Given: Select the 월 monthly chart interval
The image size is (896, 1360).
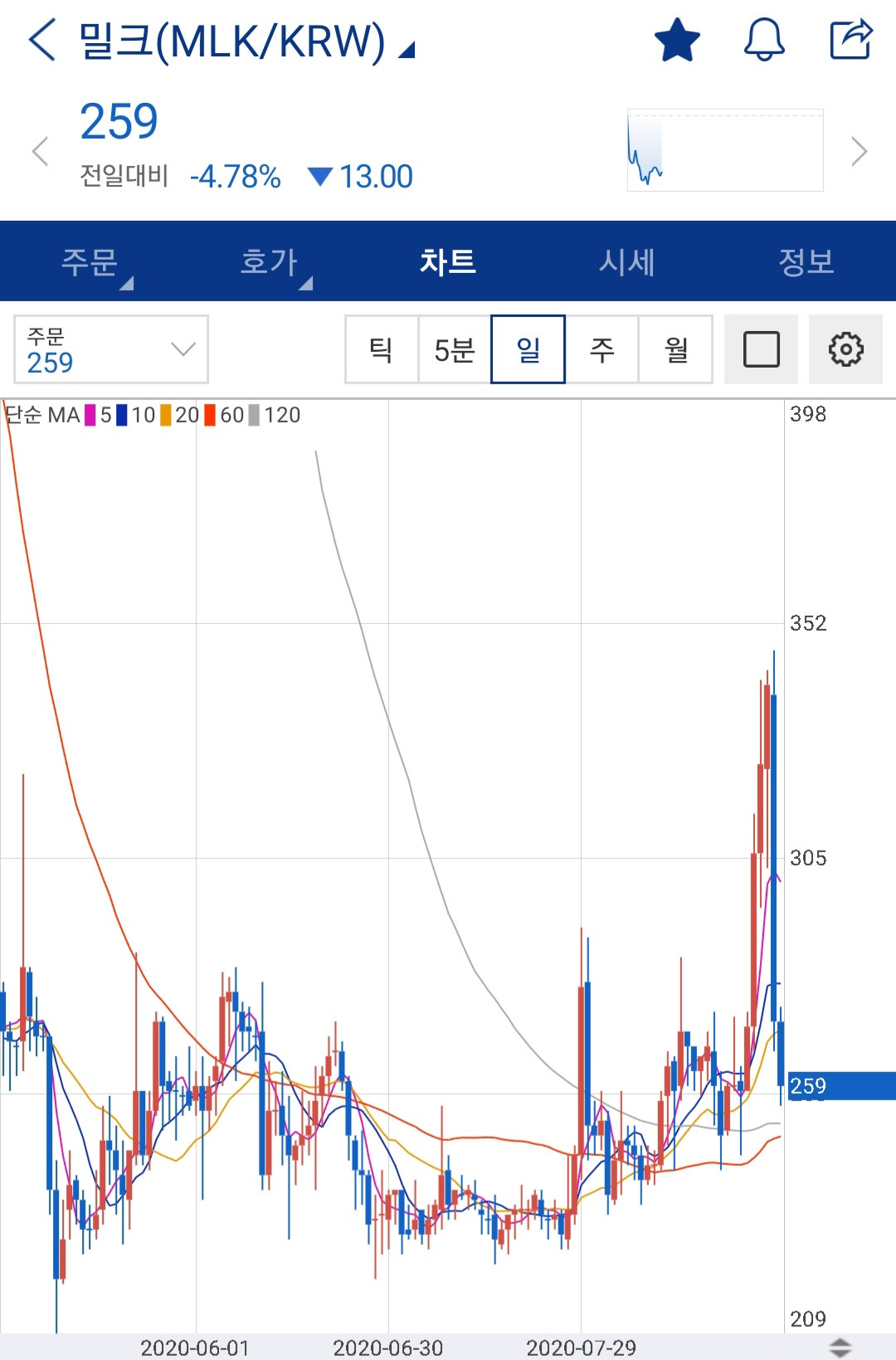Looking at the screenshot, I should coord(676,349).
